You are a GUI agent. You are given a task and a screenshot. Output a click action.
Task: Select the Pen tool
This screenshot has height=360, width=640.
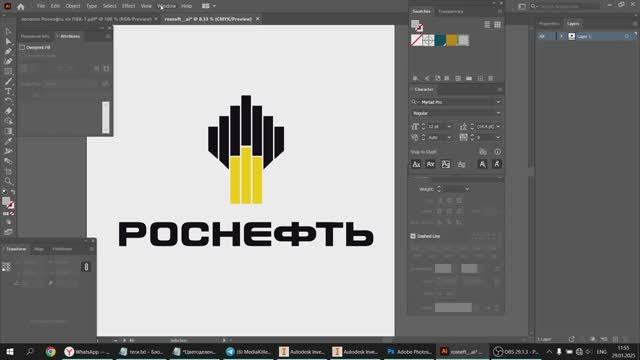tap(8, 51)
